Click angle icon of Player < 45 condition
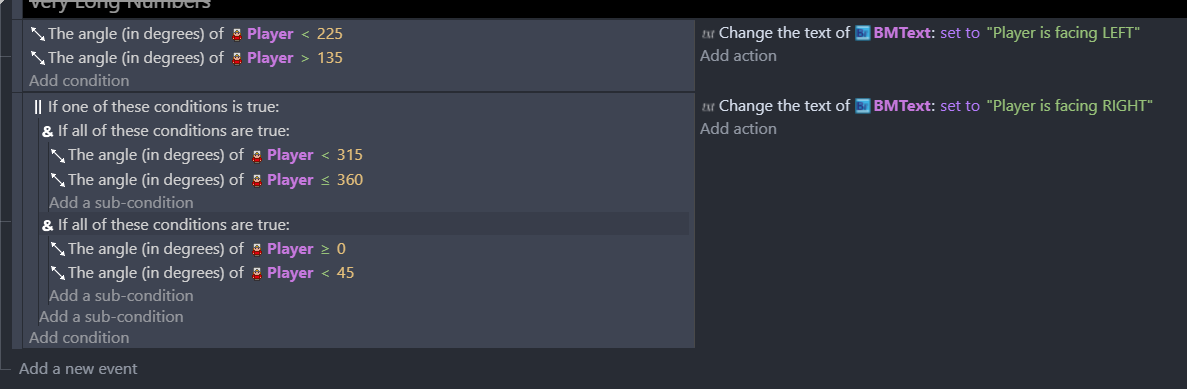This screenshot has width=1187, height=389. click(x=58, y=273)
